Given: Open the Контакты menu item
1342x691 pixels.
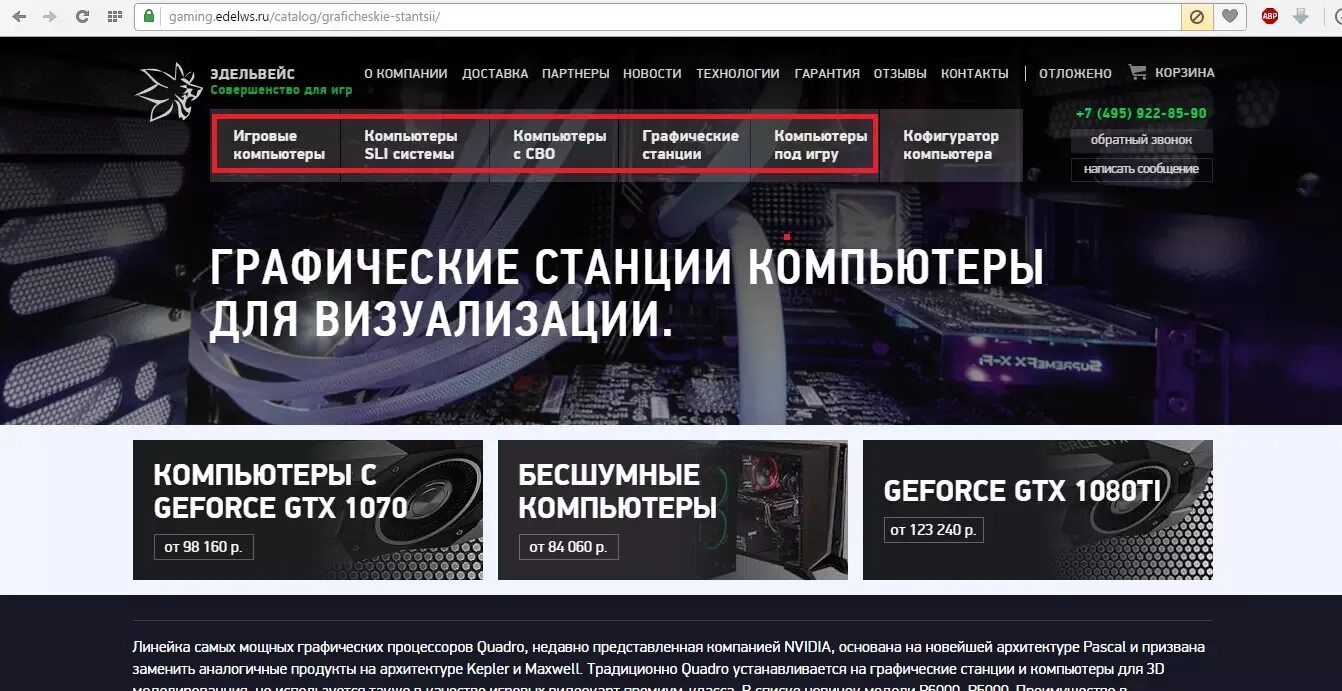Looking at the screenshot, I should [x=975, y=73].
